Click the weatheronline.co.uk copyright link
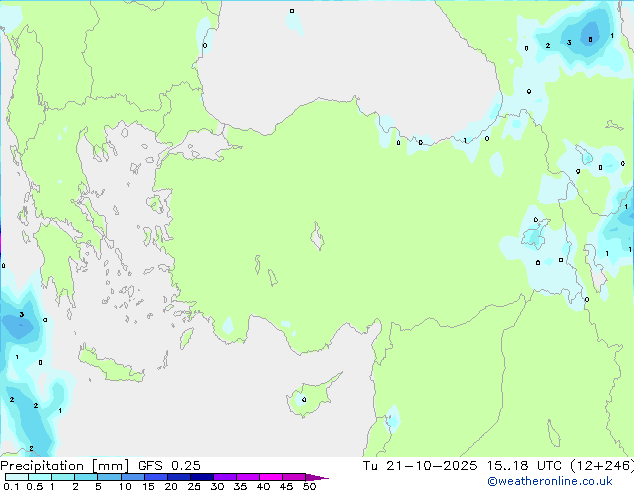 (x=550, y=481)
